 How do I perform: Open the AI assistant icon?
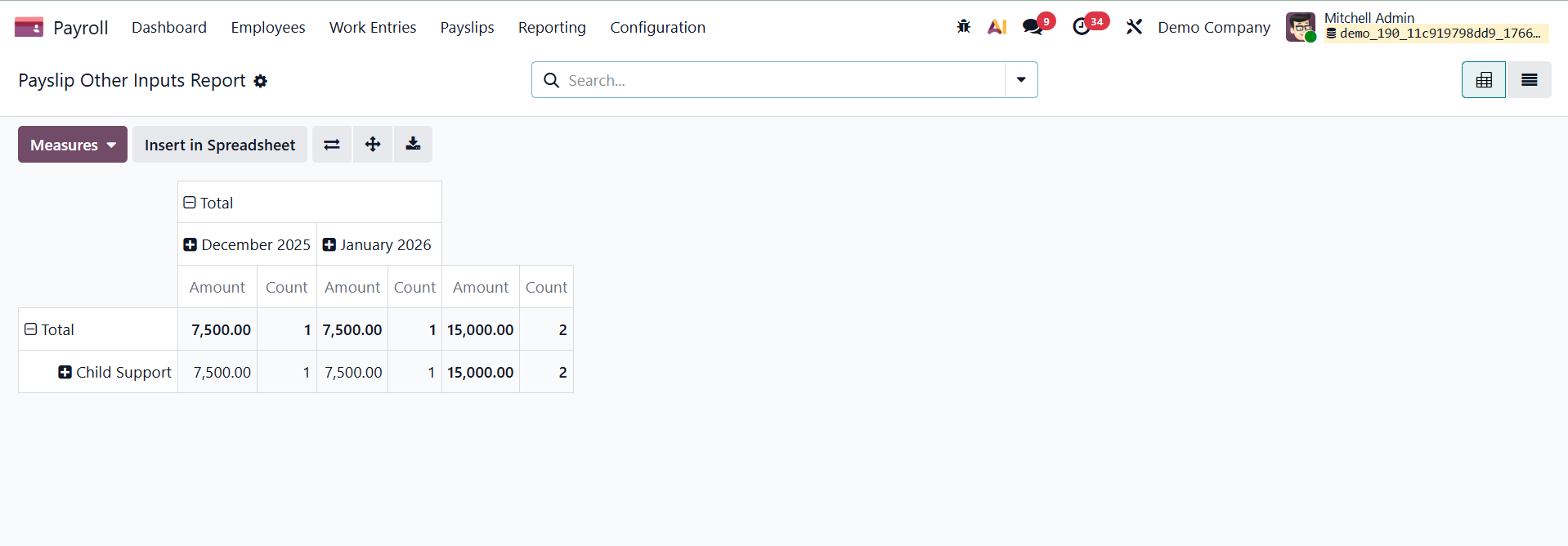[x=997, y=27]
